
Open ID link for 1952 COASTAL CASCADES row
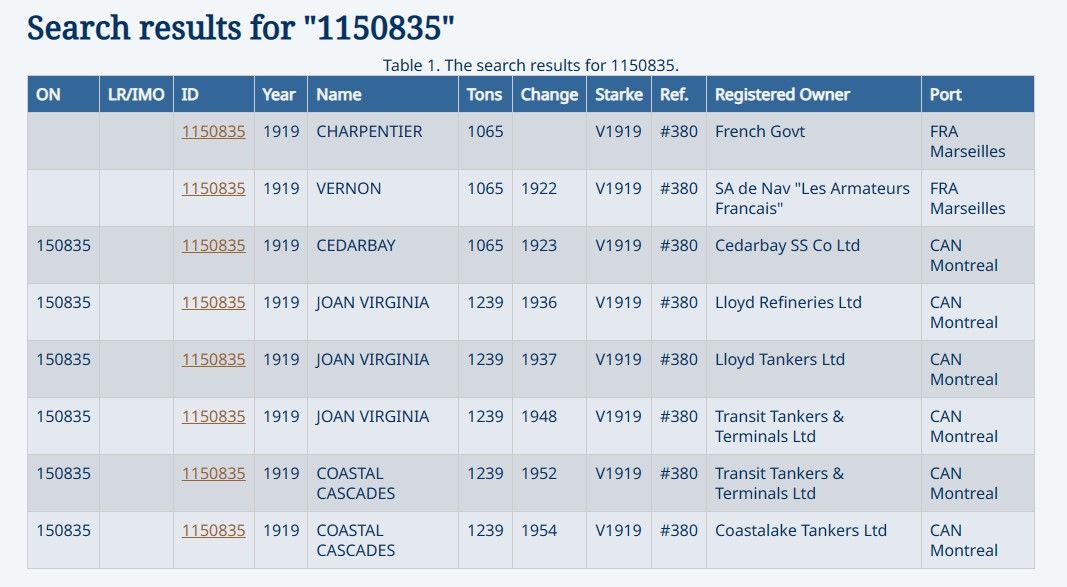coord(213,473)
